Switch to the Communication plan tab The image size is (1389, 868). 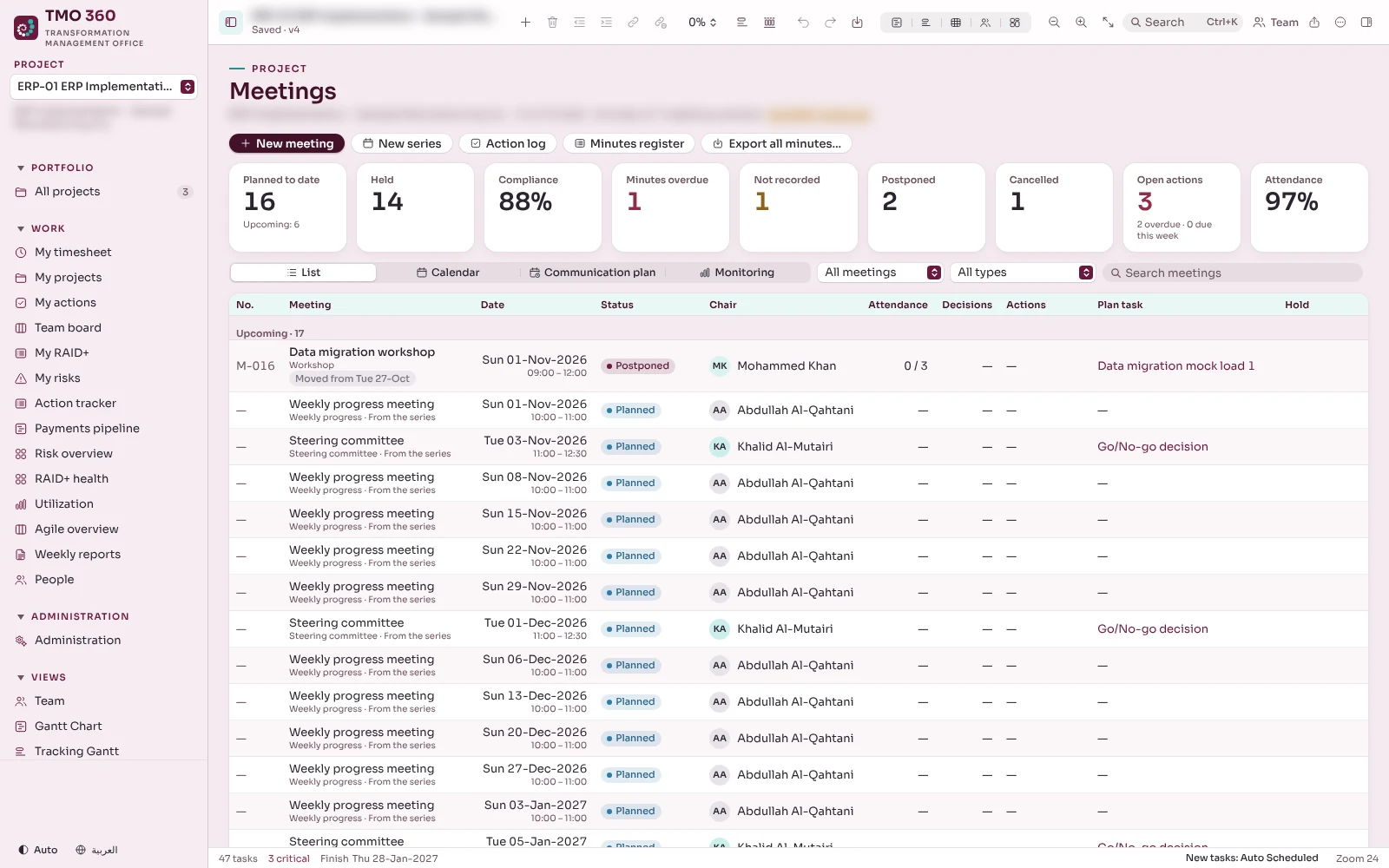pos(593,273)
